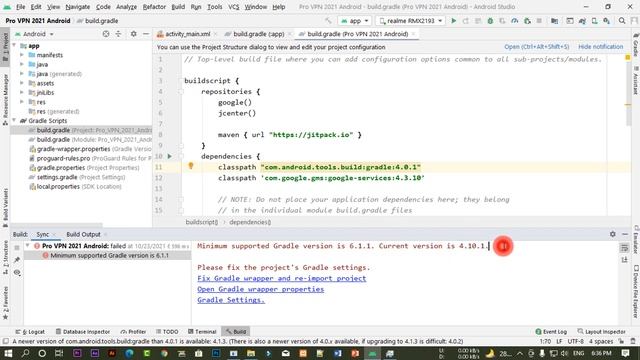Click the Collapse All icon in Project panel
This screenshot has width=640, height=360.
tap(118, 34)
